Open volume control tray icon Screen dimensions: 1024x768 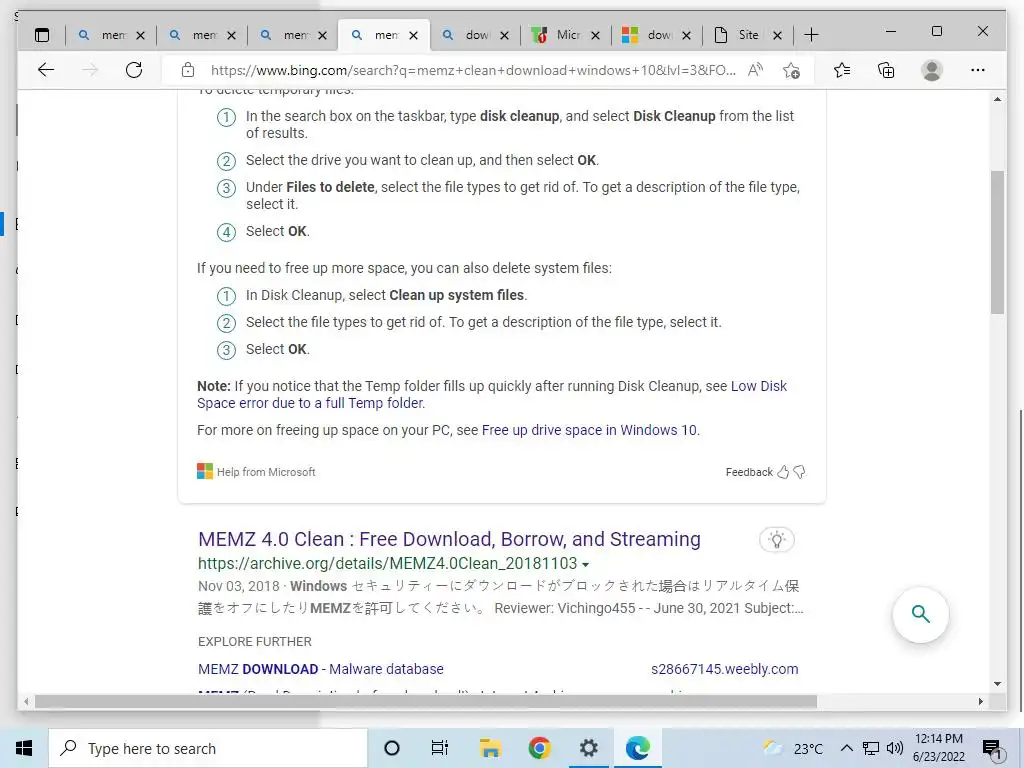895,748
